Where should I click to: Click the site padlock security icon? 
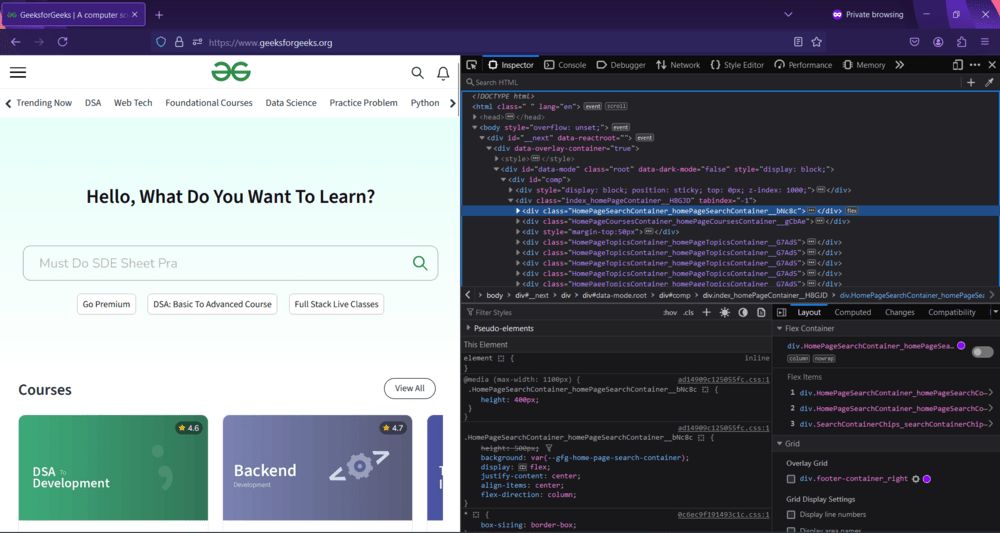tap(179, 42)
